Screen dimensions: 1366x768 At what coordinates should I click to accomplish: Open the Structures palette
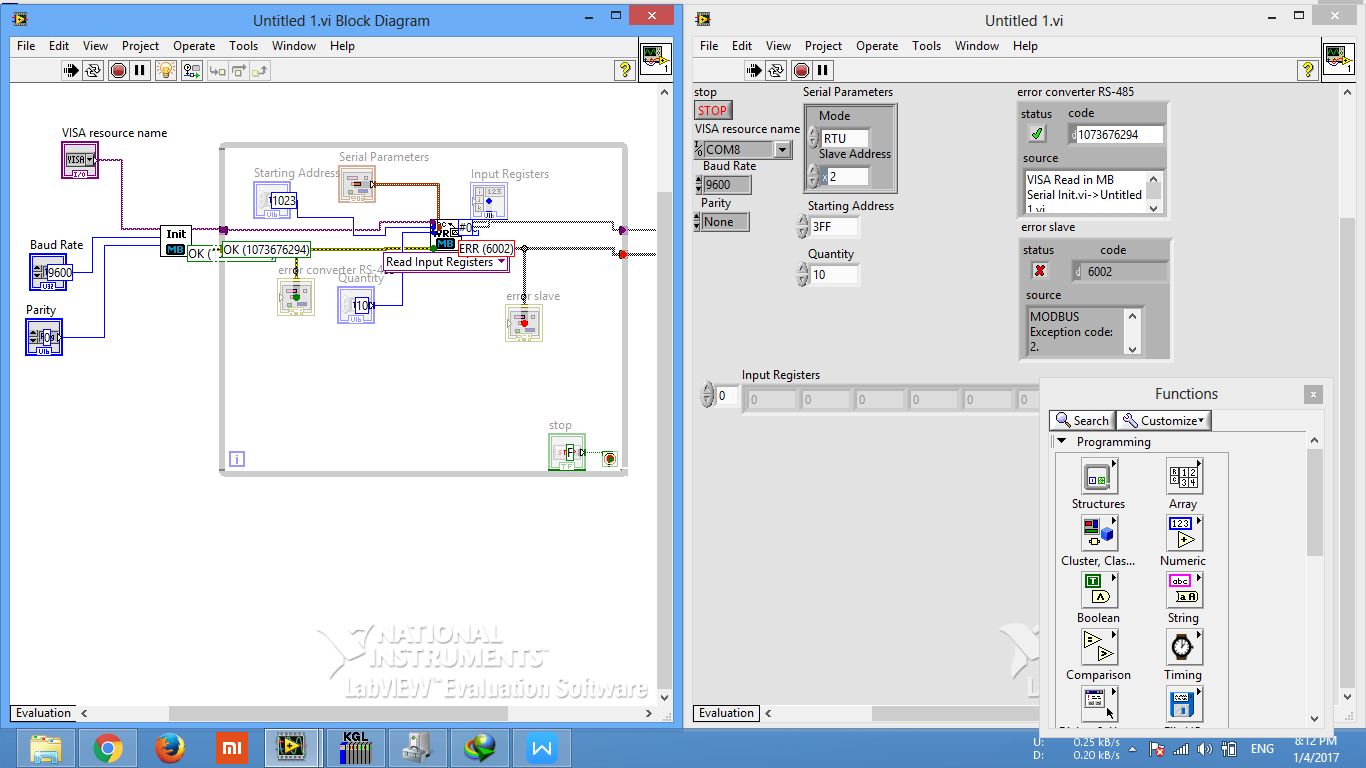point(1099,476)
